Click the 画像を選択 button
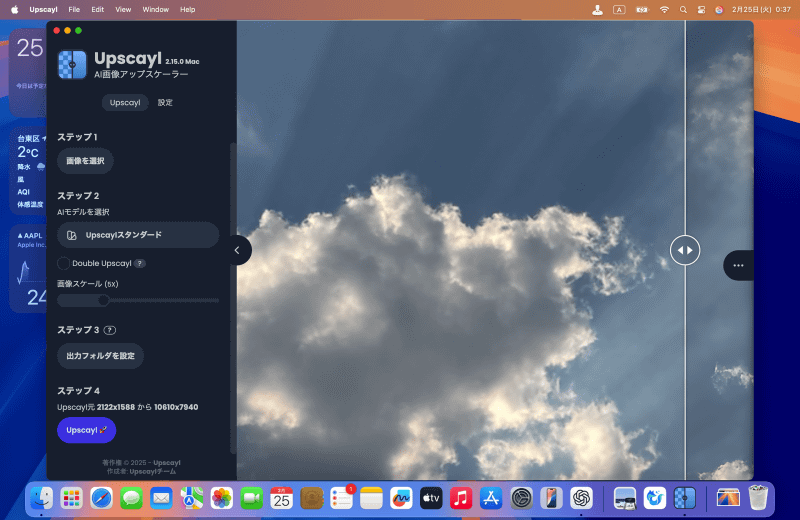The height and width of the screenshot is (520, 800). [85, 161]
